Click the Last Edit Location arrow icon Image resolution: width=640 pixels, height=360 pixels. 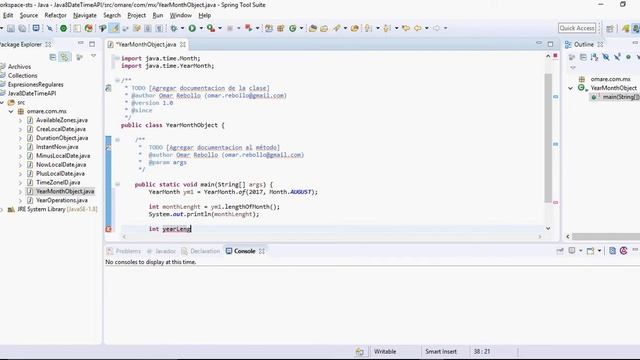406,28
